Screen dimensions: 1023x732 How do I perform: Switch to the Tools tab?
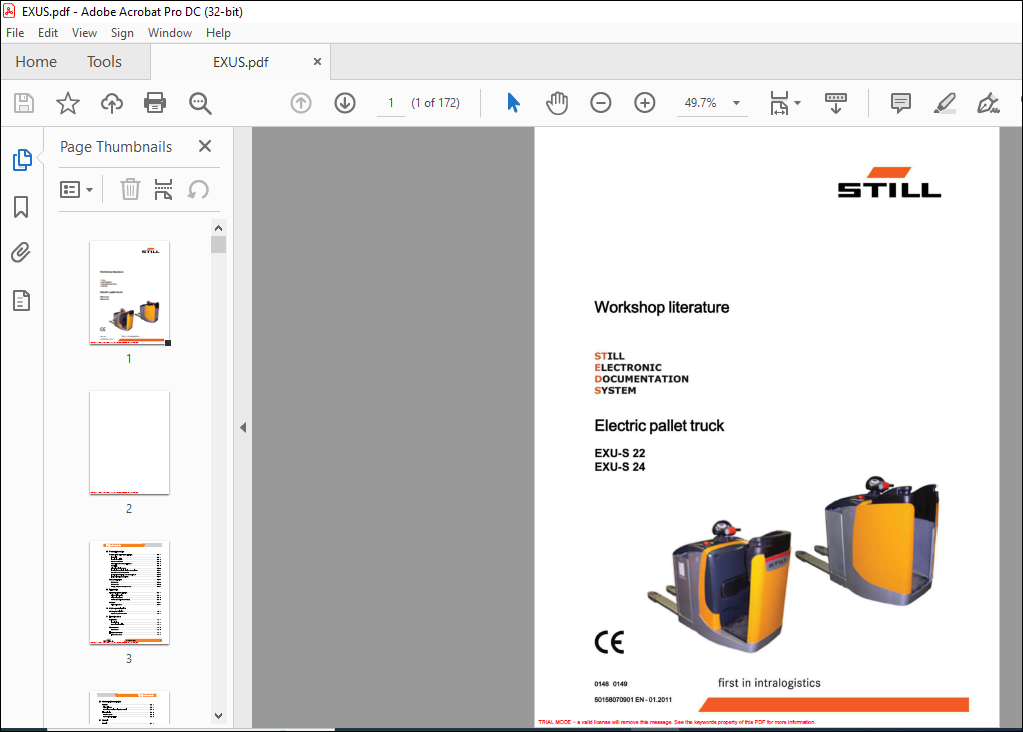[104, 62]
